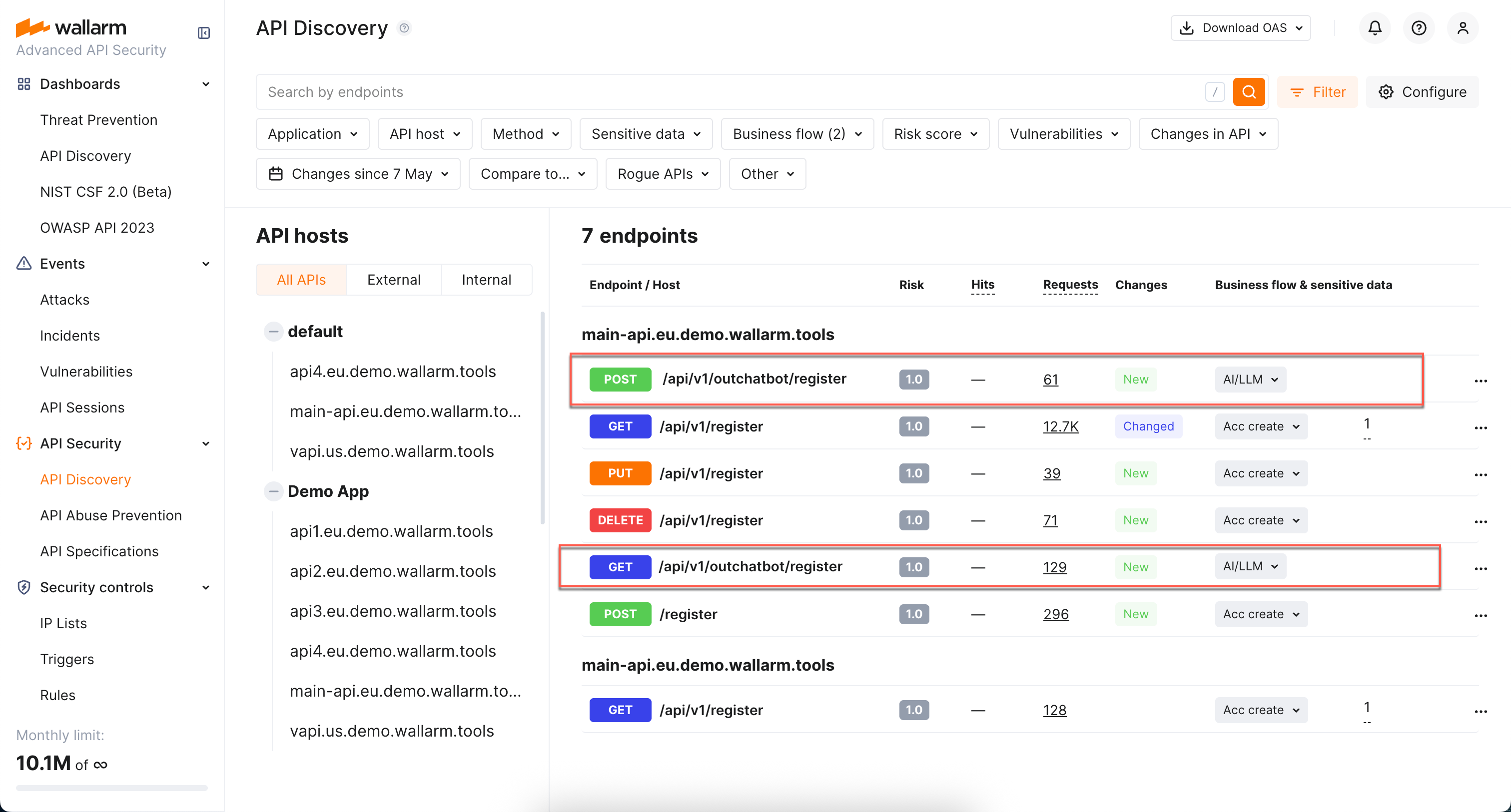Collapse the sidebar using the panel icon
The height and width of the screenshot is (812, 1511).
(203, 33)
